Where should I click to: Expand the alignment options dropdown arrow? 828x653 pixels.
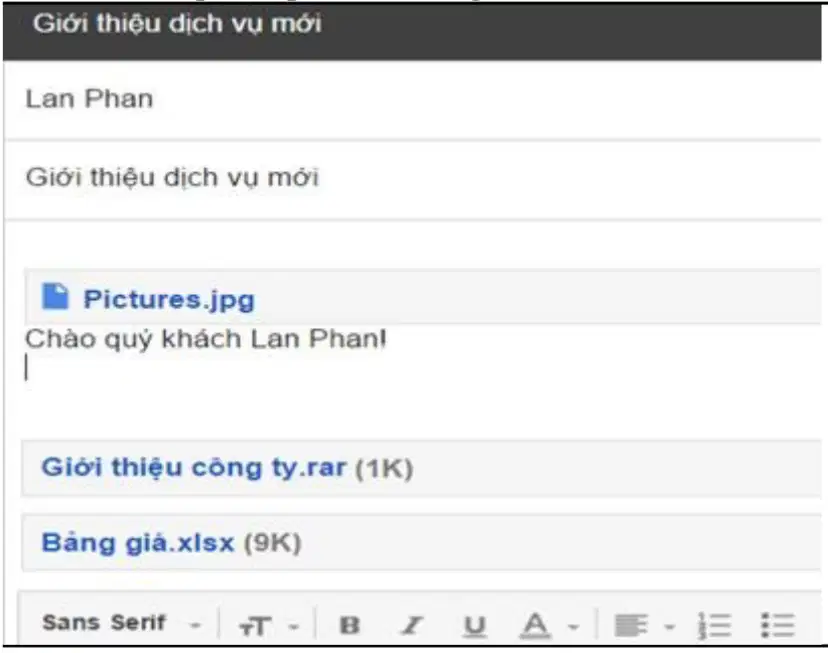(670, 628)
